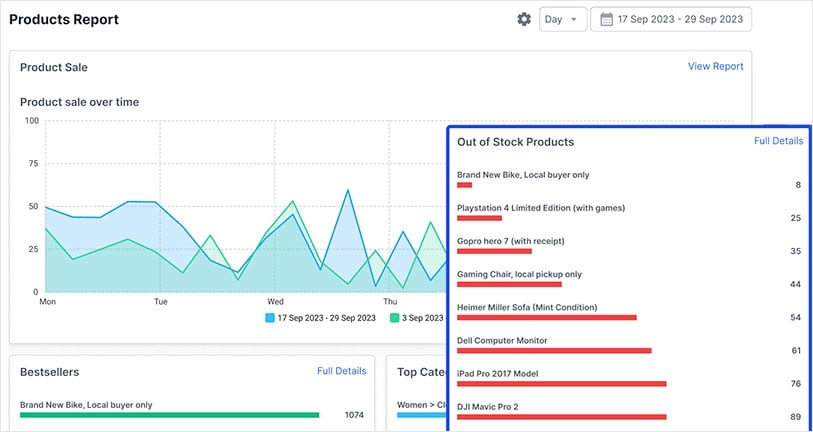This screenshot has width=813, height=432.
Task: Click the DJI Mavic Pro 2 bar
Action: pos(561,416)
